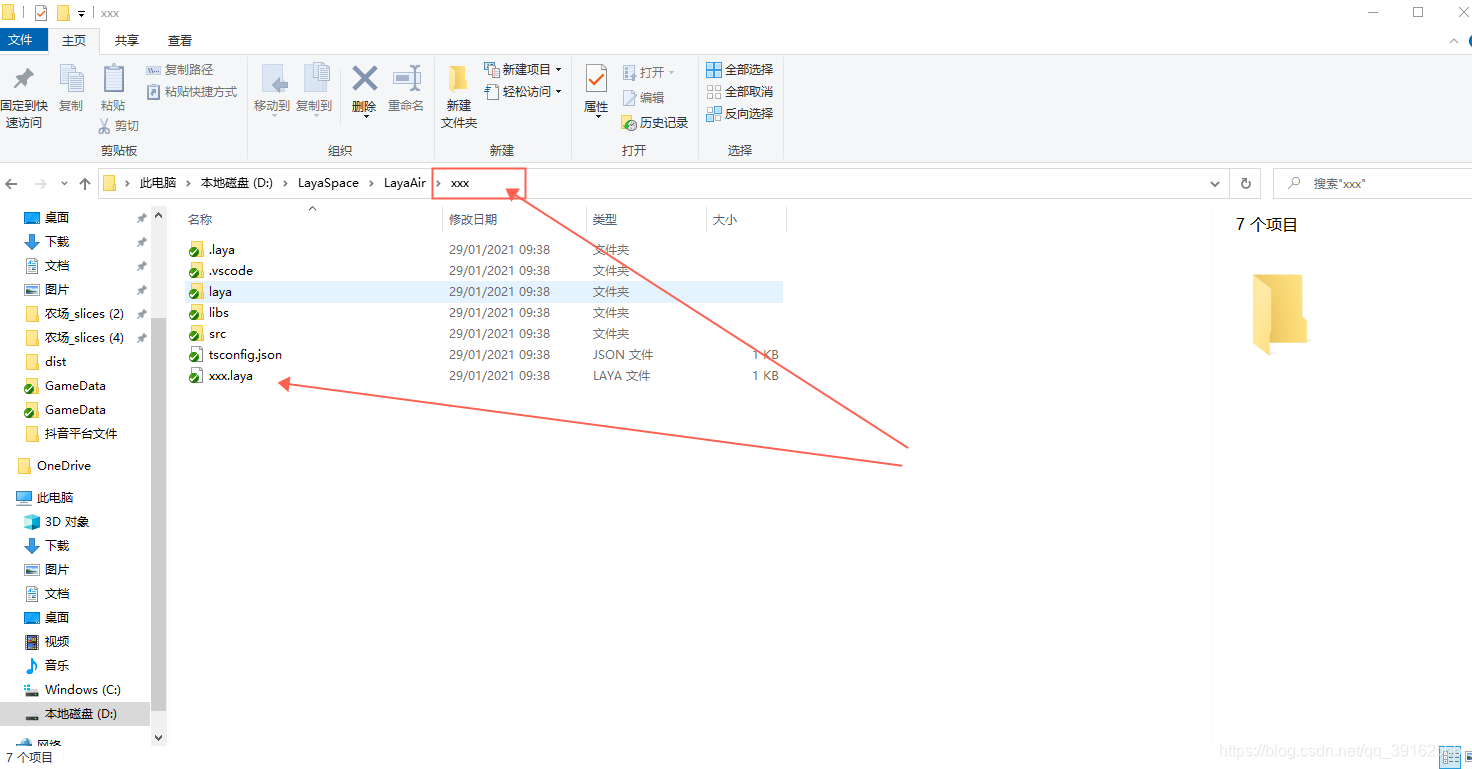Click the Delete (删除) X icon
The height and width of the screenshot is (769, 1472).
point(364,79)
